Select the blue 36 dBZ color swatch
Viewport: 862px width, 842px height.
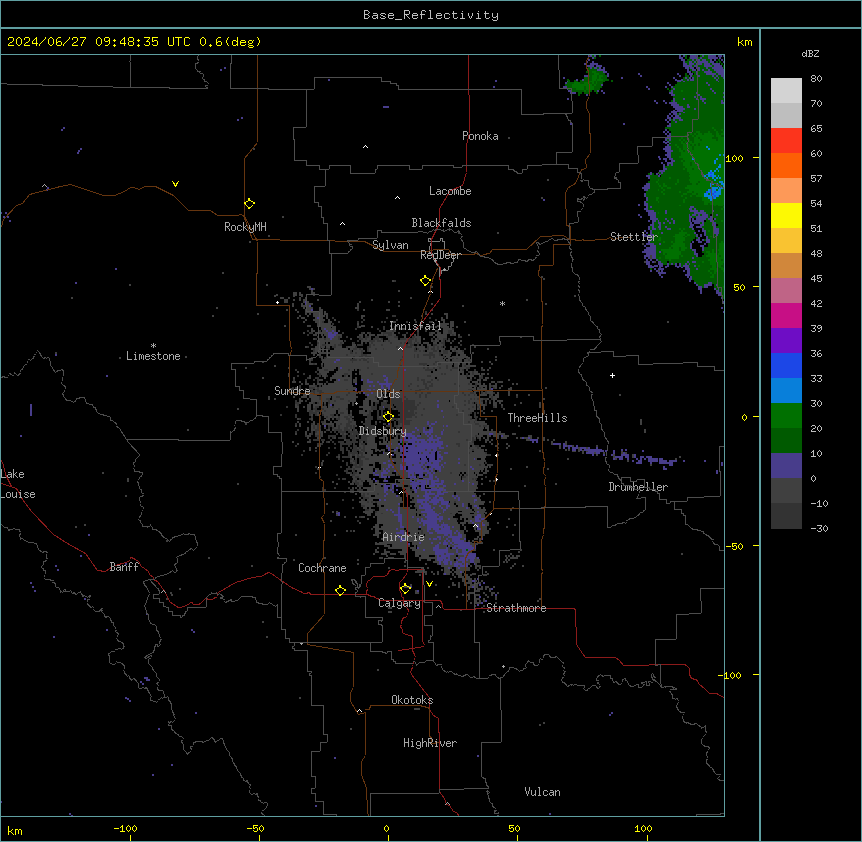click(786, 365)
